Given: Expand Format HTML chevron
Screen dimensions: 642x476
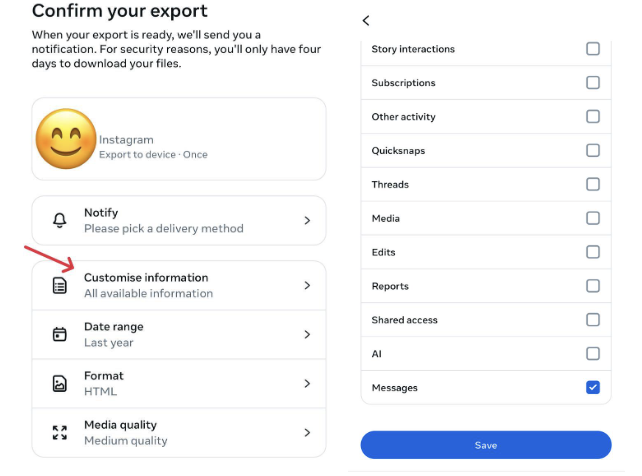Looking at the screenshot, I should coord(307,383).
